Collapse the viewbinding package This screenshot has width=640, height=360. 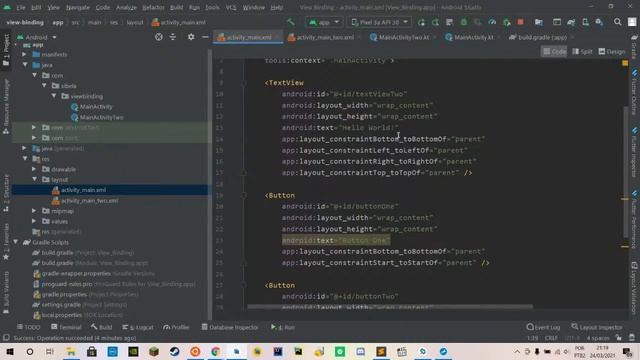pos(54,96)
